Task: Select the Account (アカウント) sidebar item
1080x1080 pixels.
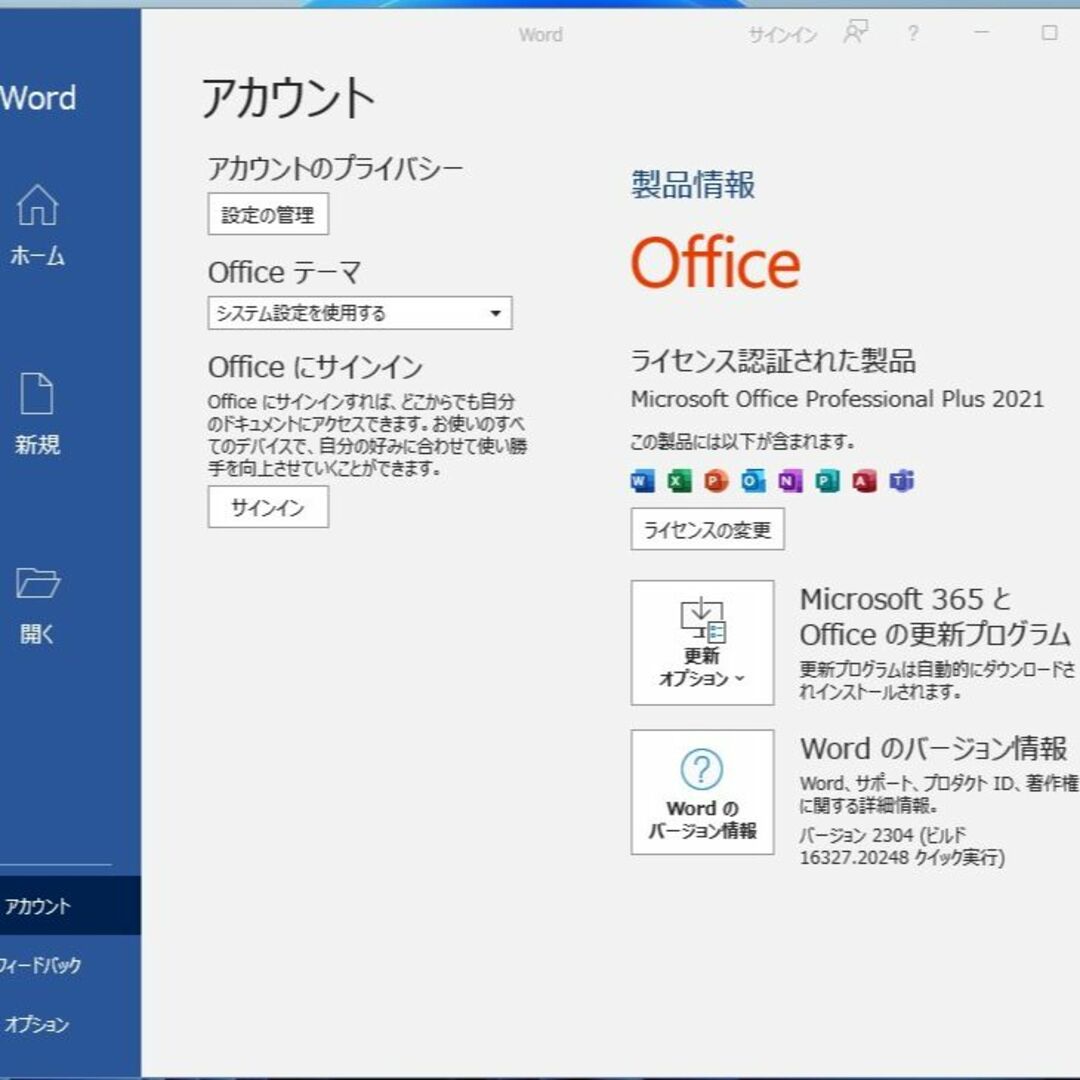Action: coord(70,906)
